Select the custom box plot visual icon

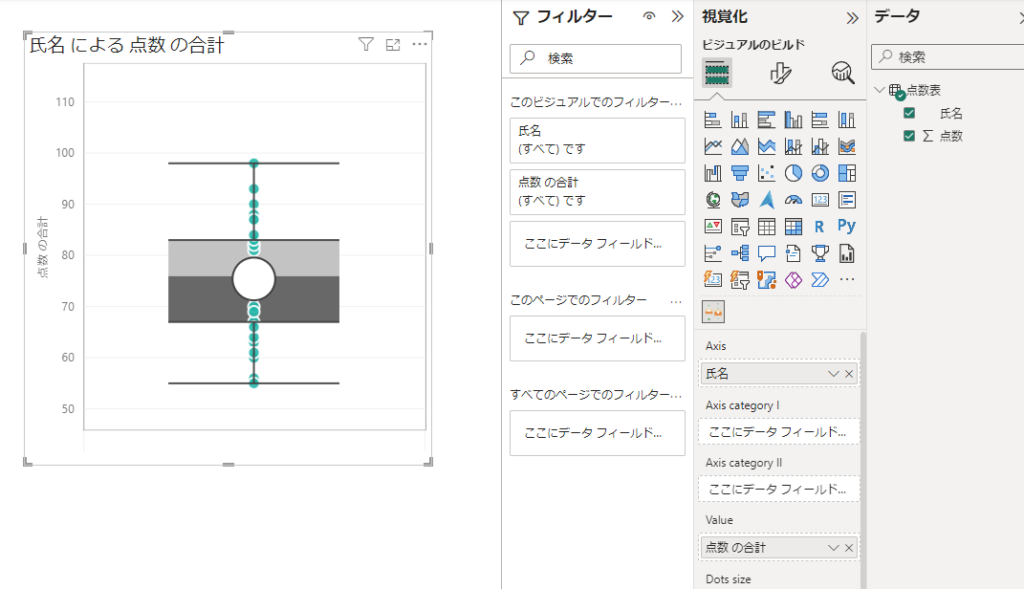714,313
